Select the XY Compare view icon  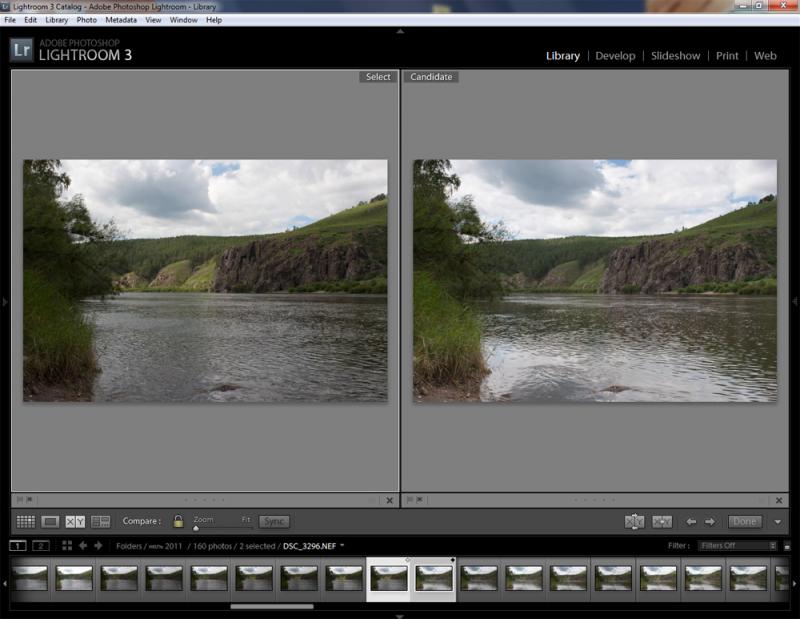(75, 522)
